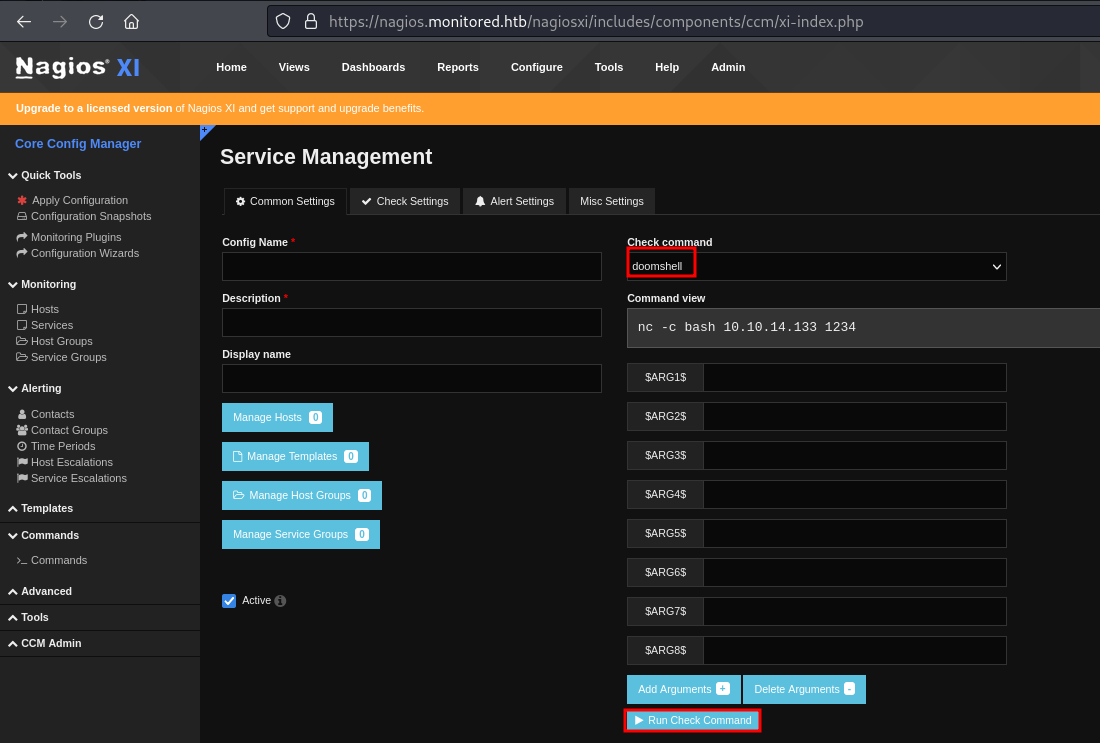1100x743 pixels.
Task: Open Apply Configuration in the sidebar
Action: tap(79, 200)
